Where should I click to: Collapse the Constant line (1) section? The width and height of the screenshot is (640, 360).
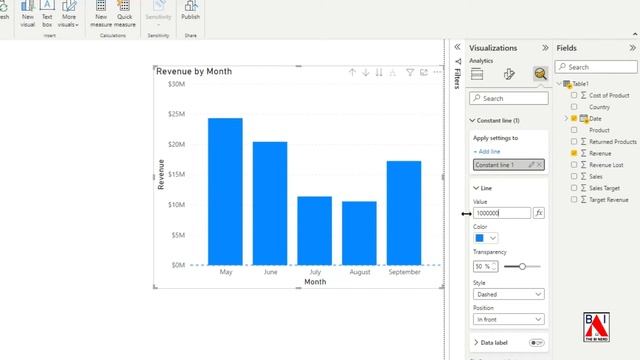473,120
